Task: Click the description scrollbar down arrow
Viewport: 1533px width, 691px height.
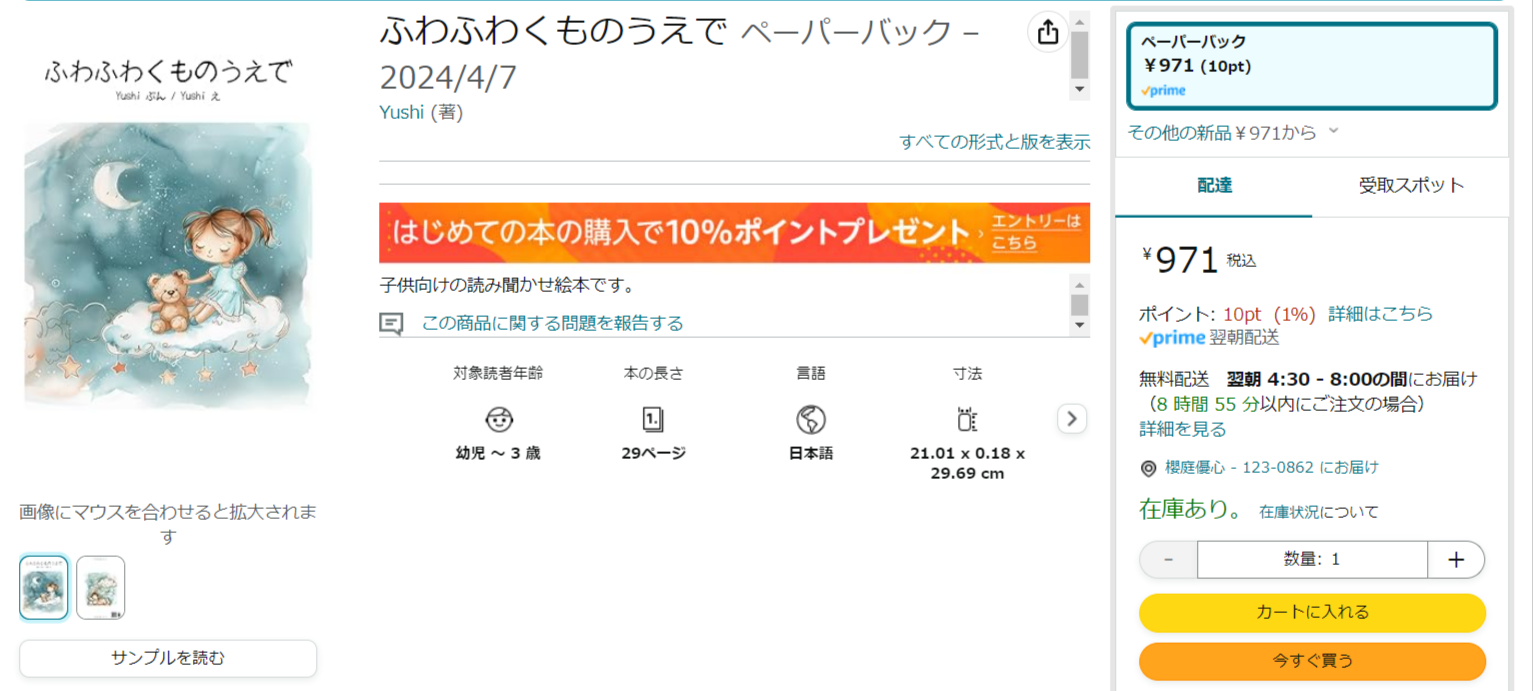Action: point(1079,326)
